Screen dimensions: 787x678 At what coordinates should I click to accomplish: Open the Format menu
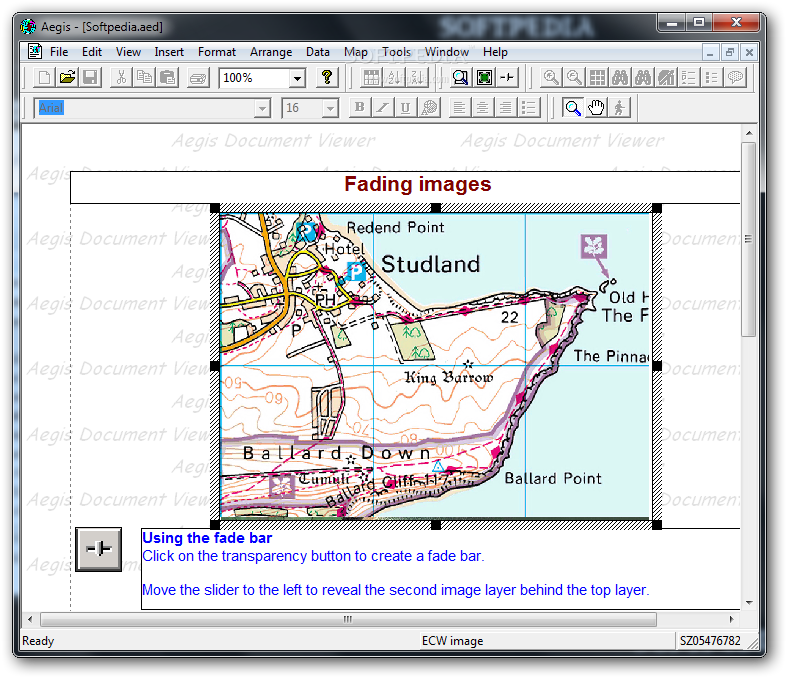(x=216, y=52)
